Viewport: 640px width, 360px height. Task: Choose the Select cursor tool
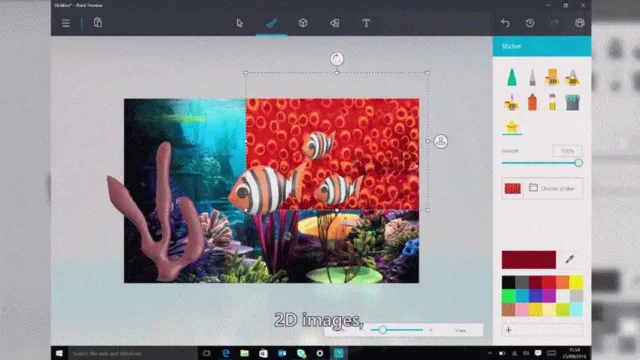(240, 23)
